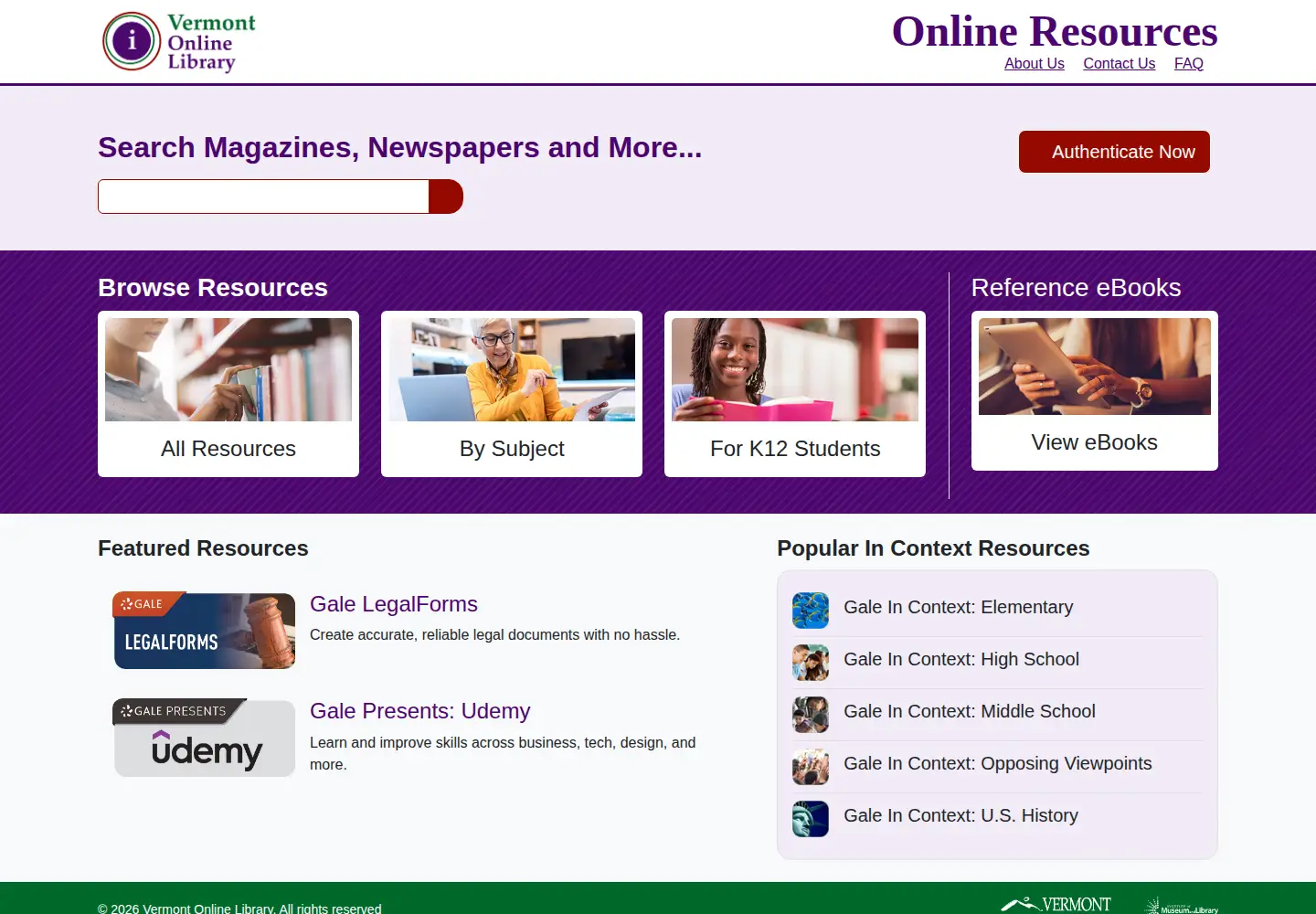Open the Gale In Context: U.S. History icon

(x=811, y=819)
